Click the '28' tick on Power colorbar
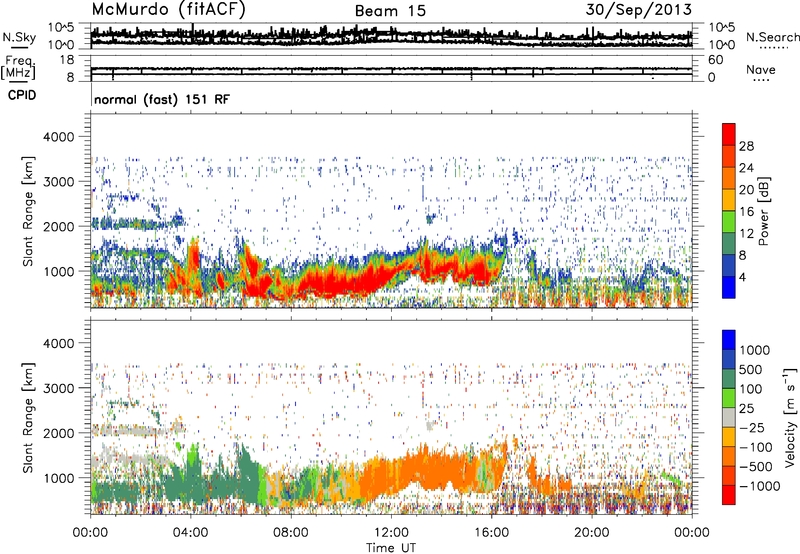The height and width of the screenshot is (554, 800). [746, 146]
